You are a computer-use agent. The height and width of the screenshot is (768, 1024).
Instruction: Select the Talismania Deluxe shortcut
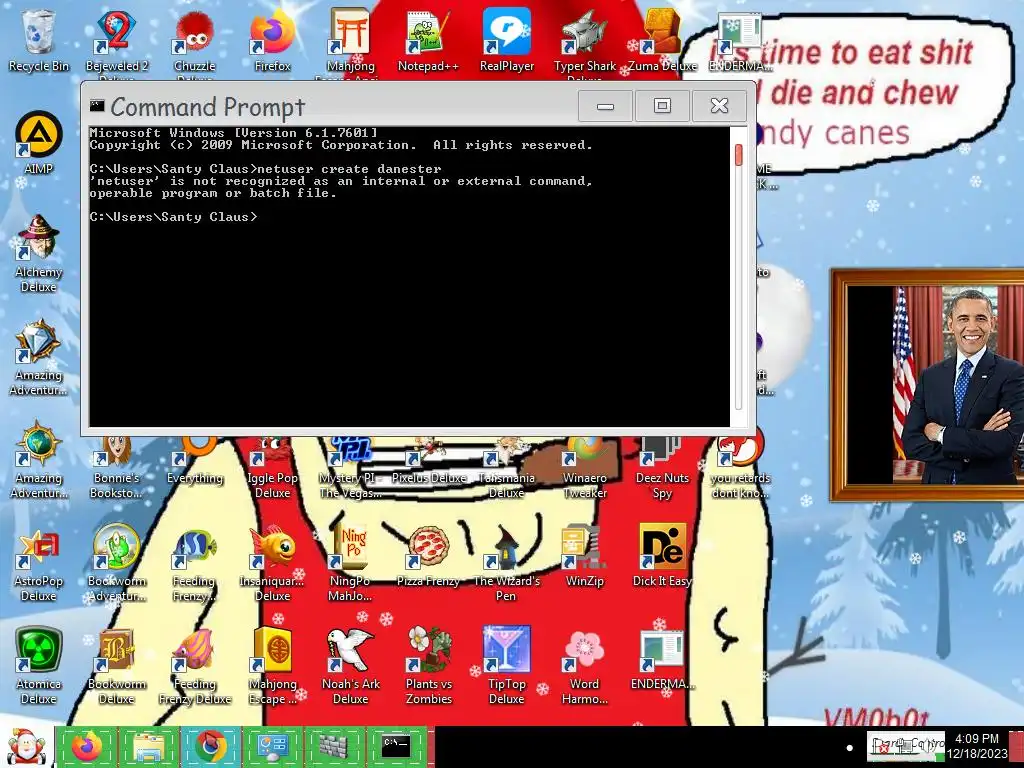(x=507, y=468)
